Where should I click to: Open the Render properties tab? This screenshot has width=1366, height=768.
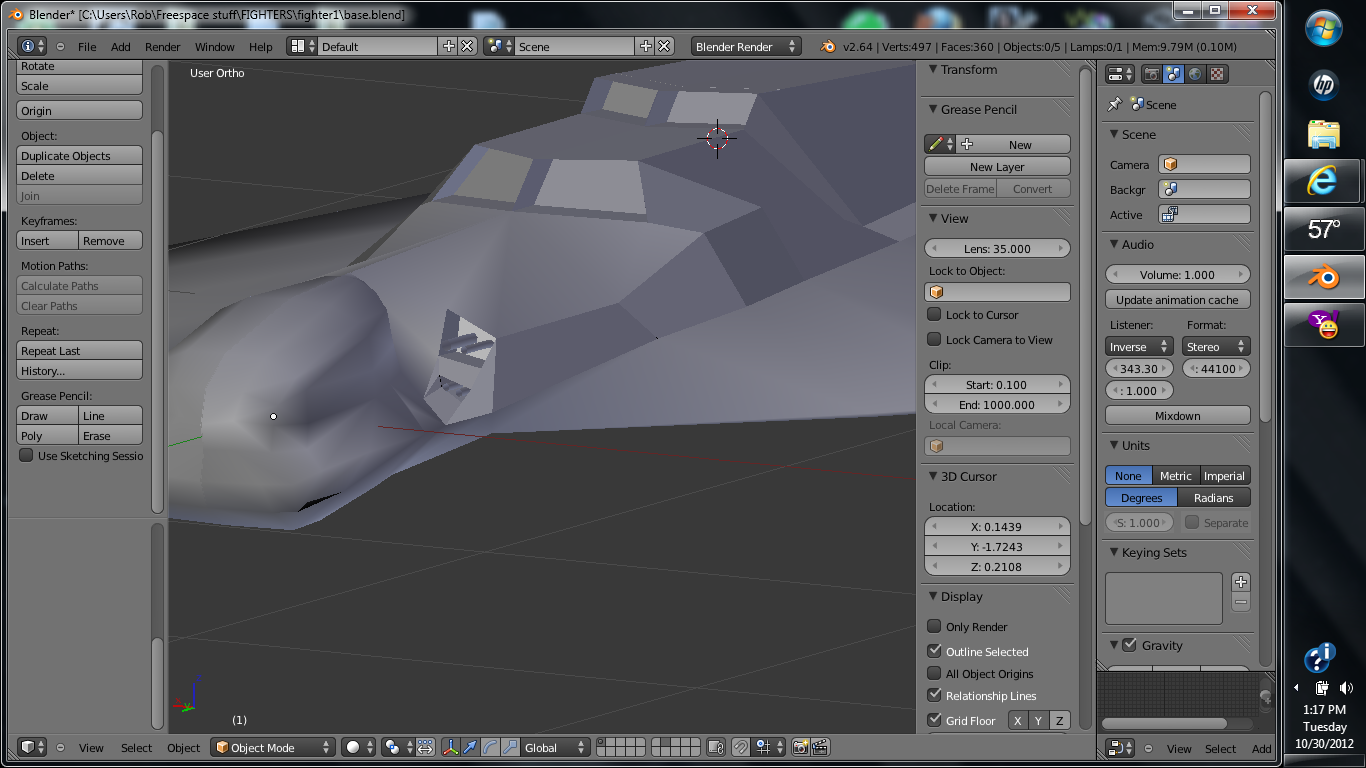point(1152,74)
